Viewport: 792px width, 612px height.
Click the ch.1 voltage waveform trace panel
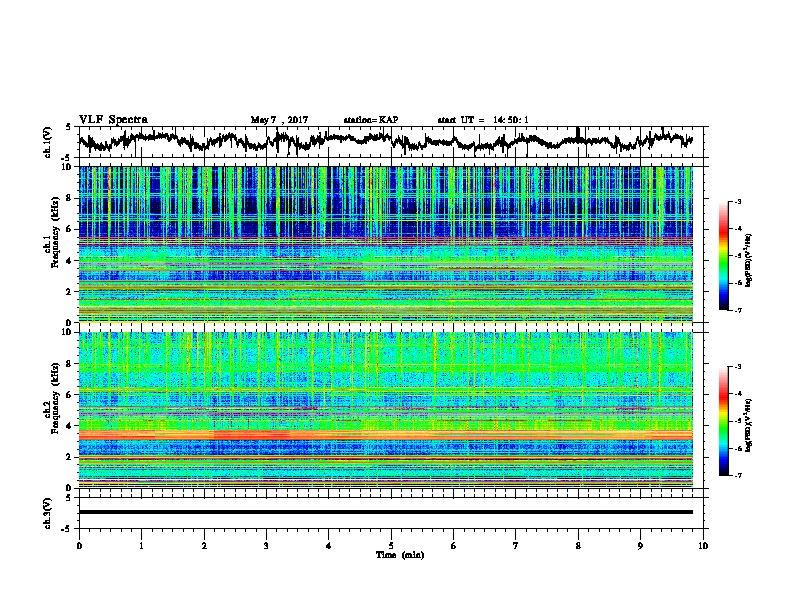pyautogui.click(x=393, y=142)
